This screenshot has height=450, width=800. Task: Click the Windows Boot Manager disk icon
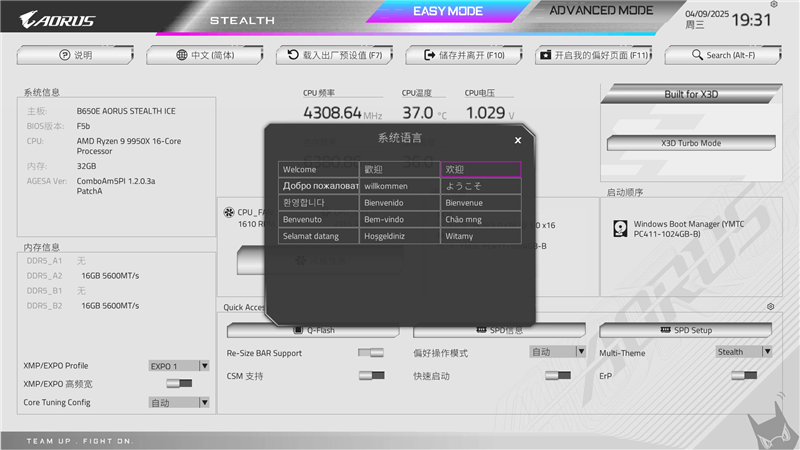pos(620,229)
